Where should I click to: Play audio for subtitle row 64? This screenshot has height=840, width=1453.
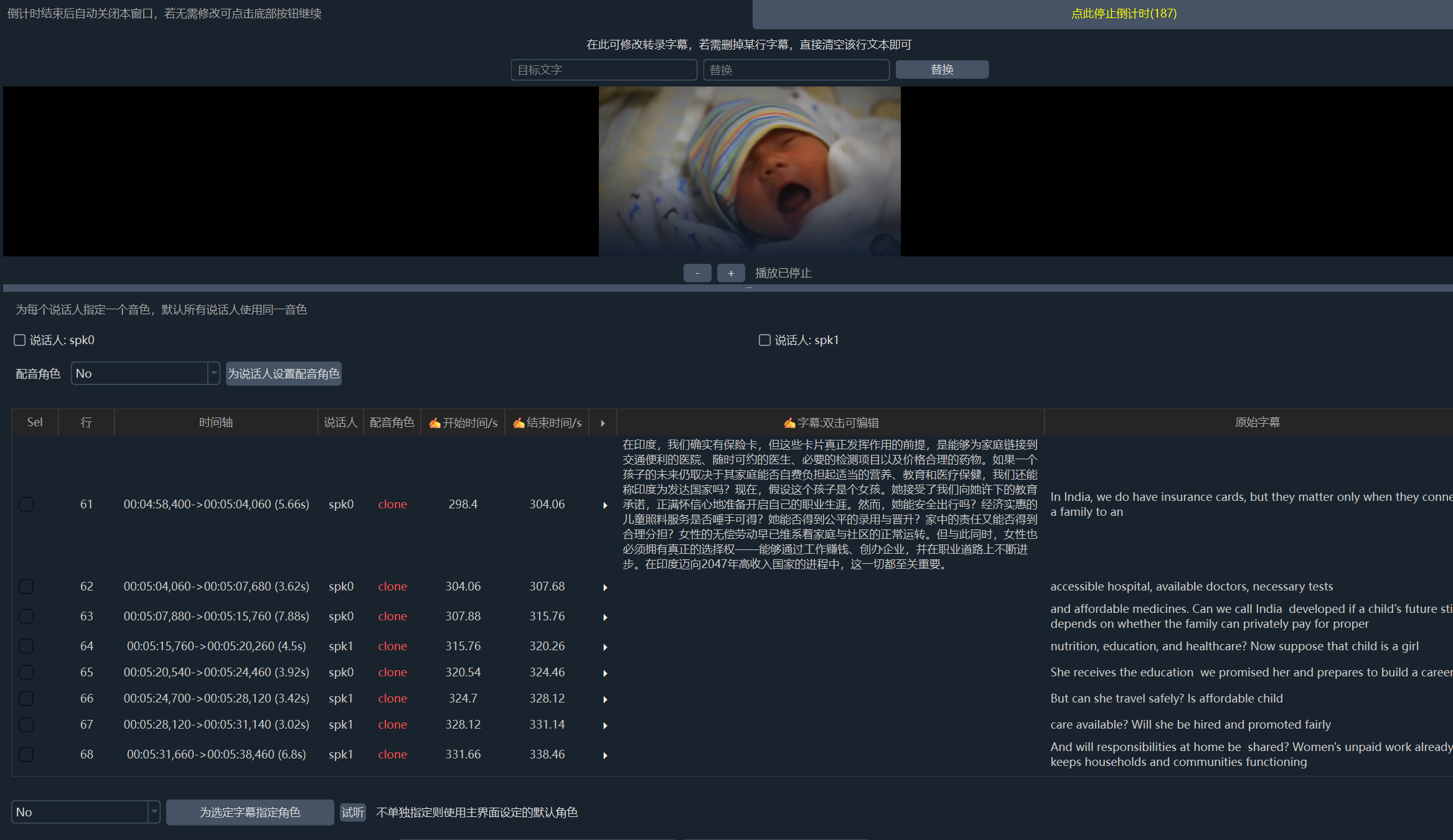[x=604, y=646]
